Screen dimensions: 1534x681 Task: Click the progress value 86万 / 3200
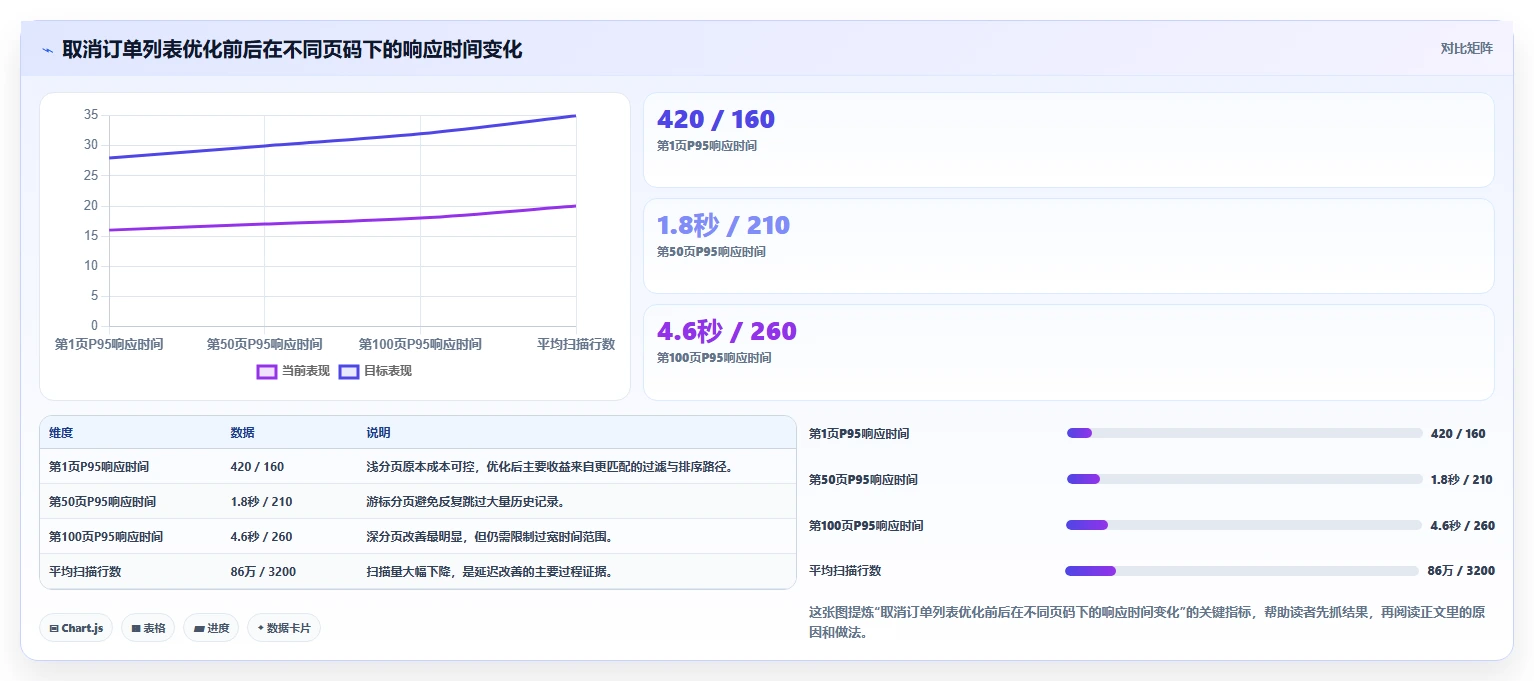(x=1461, y=571)
